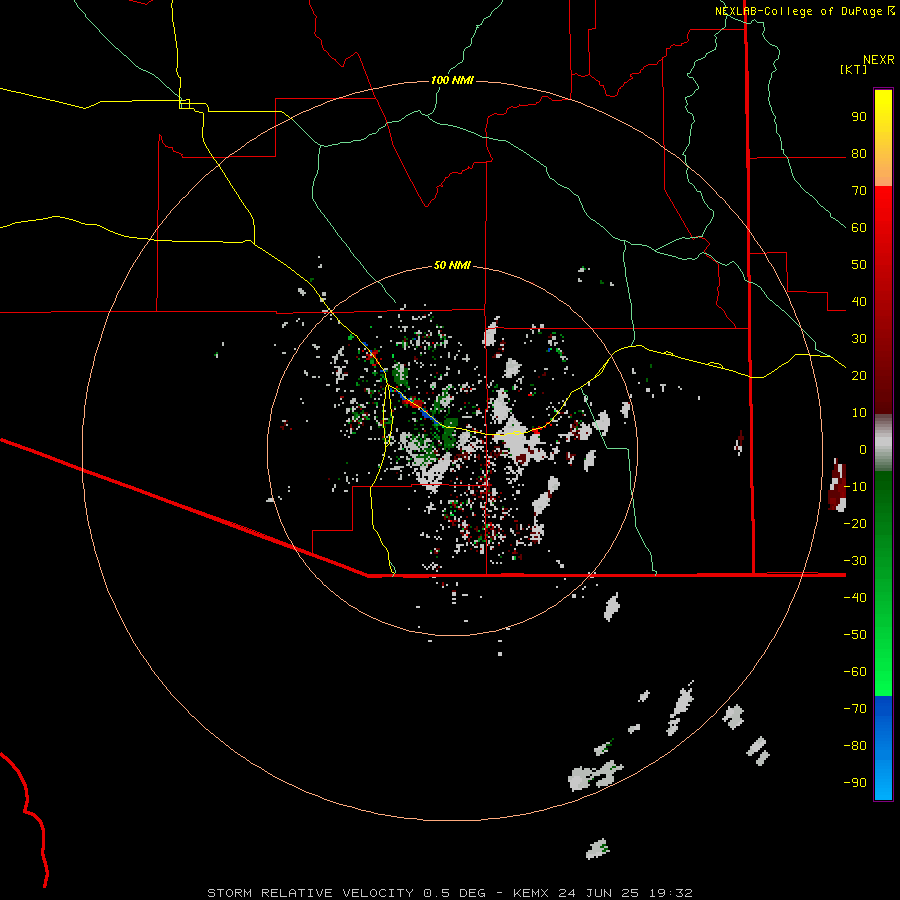The width and height of the screenshot is (900, 900).
Task: Click the -10 tick on velocity scale
Action: pos(855,487)
